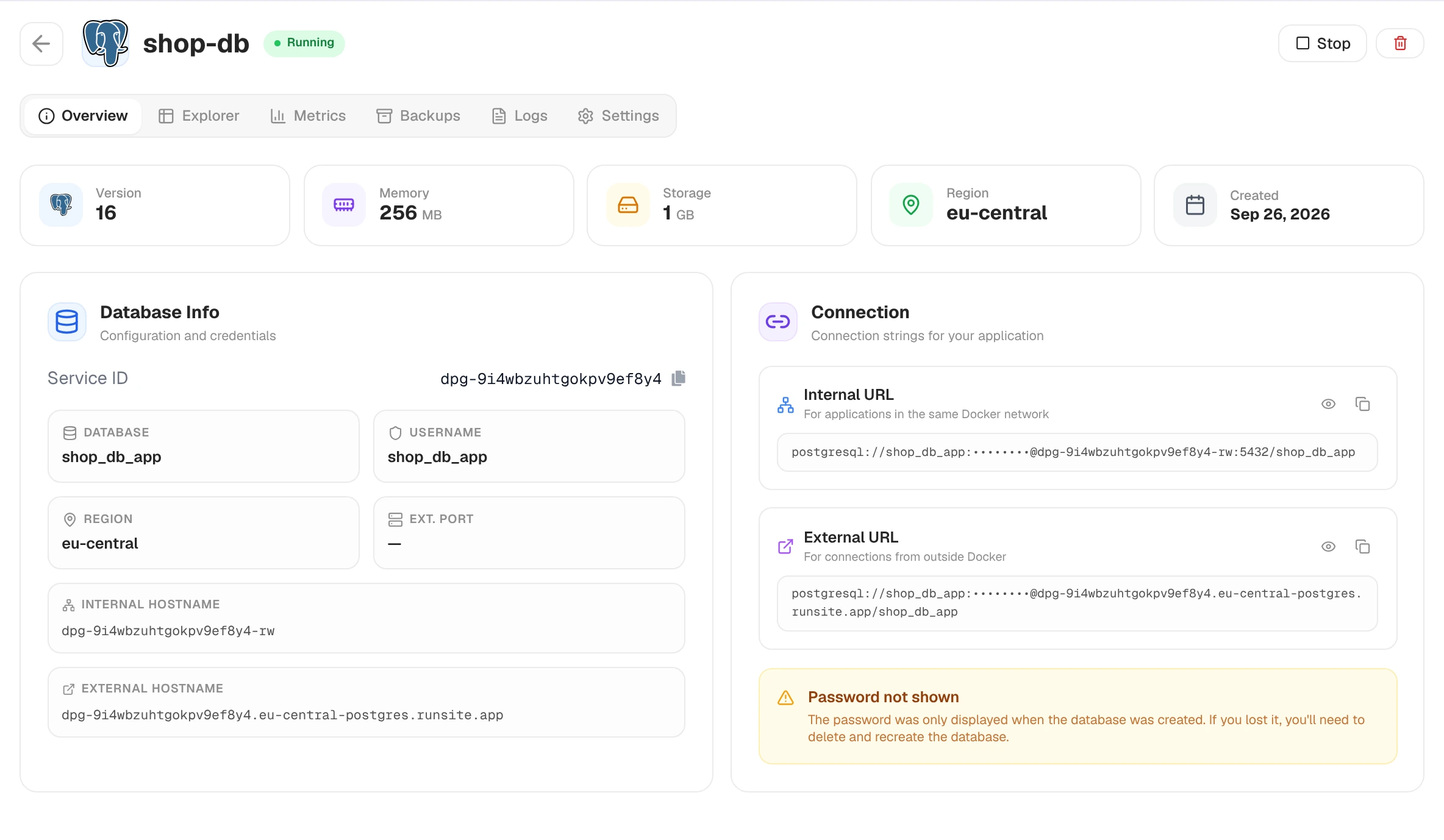
Task: Click the Memory card chip icon
Action: (x=344, y=205)
